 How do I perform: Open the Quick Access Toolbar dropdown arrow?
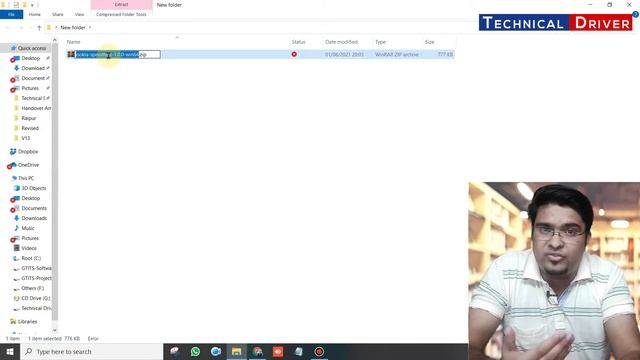point(32,5)
